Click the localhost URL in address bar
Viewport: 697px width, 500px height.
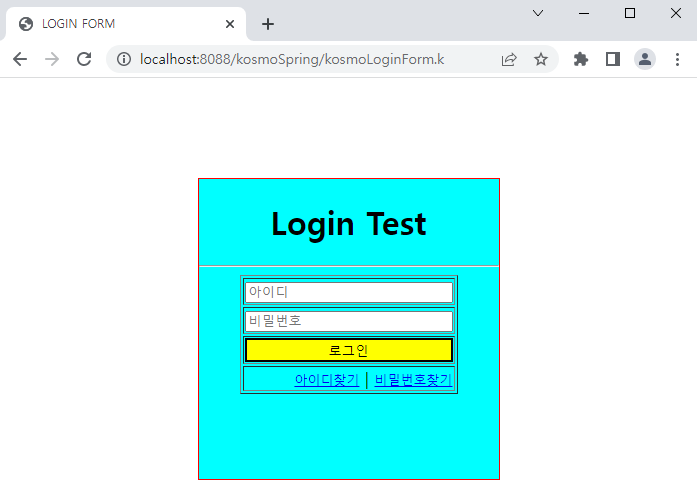tap(292, 59)
